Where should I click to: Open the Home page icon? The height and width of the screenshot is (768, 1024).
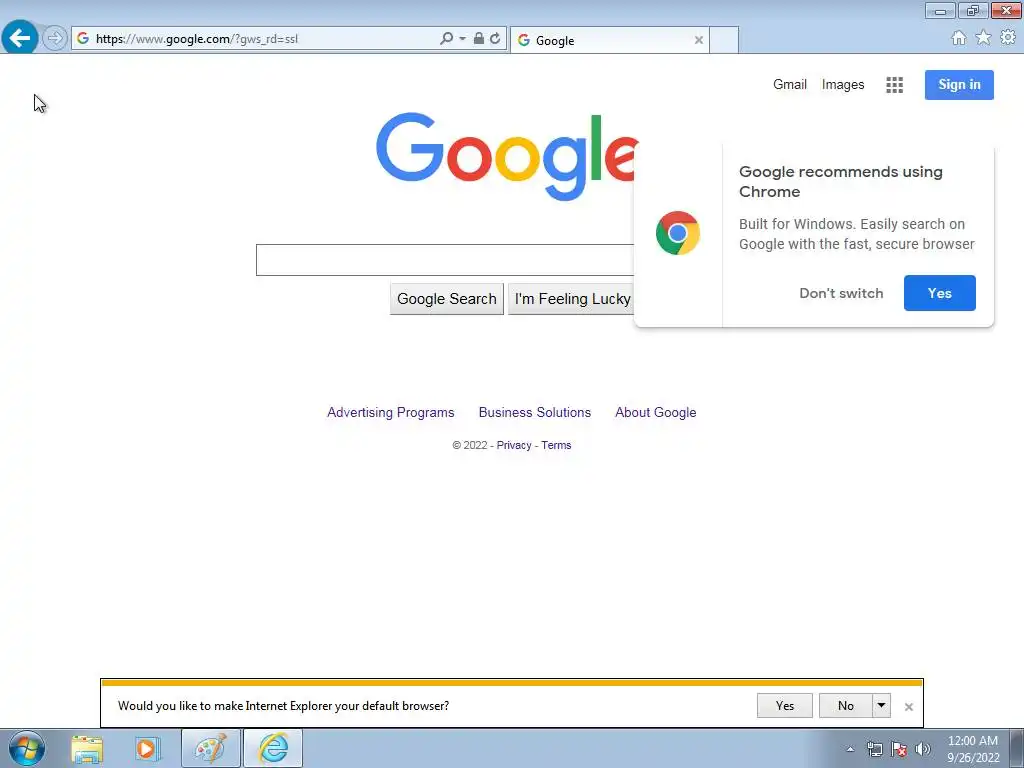click(x=959, y=38)
